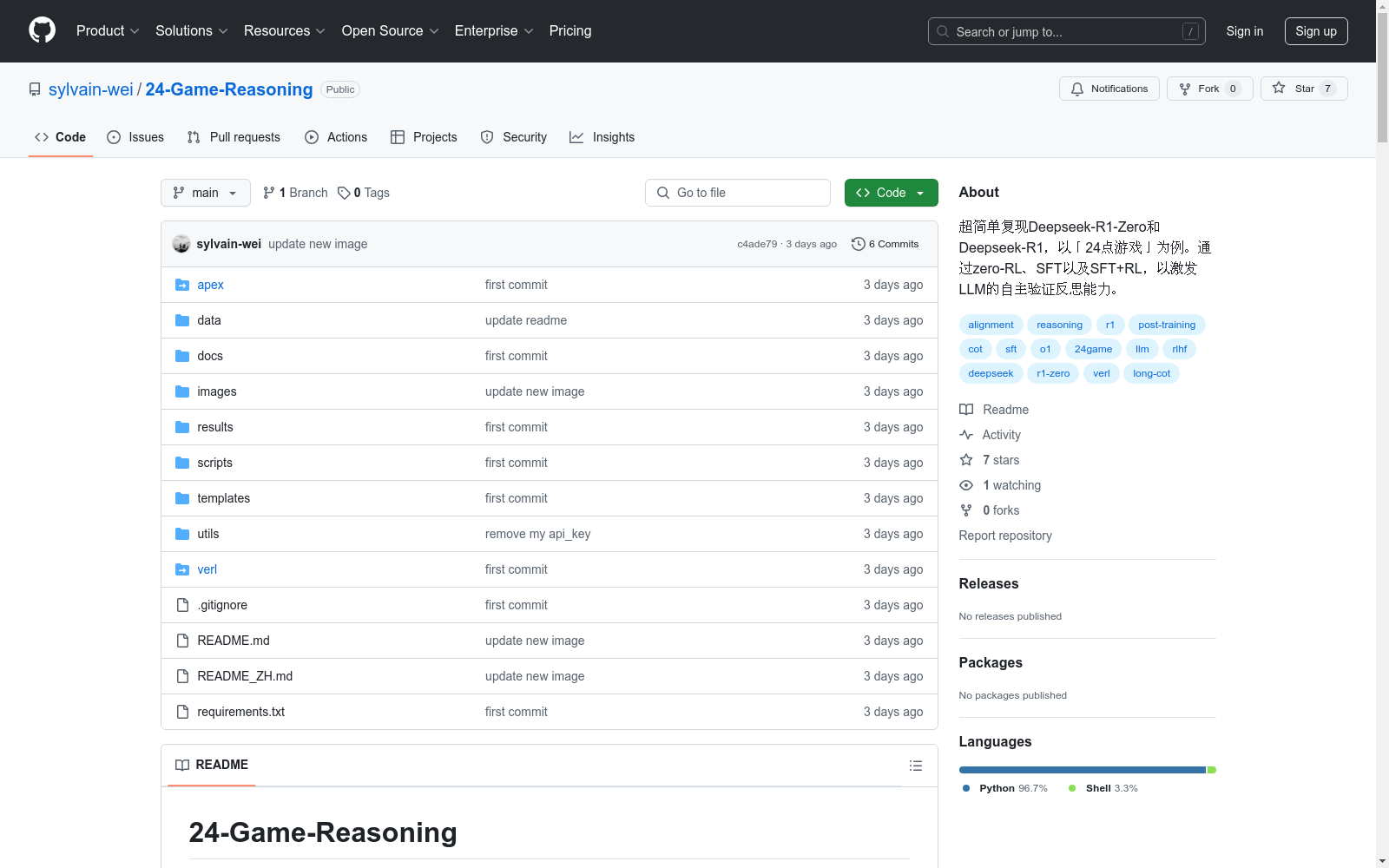Screen dimensions: 1389x868
Task: Click the Go to file input
Action: click(738, 193)
